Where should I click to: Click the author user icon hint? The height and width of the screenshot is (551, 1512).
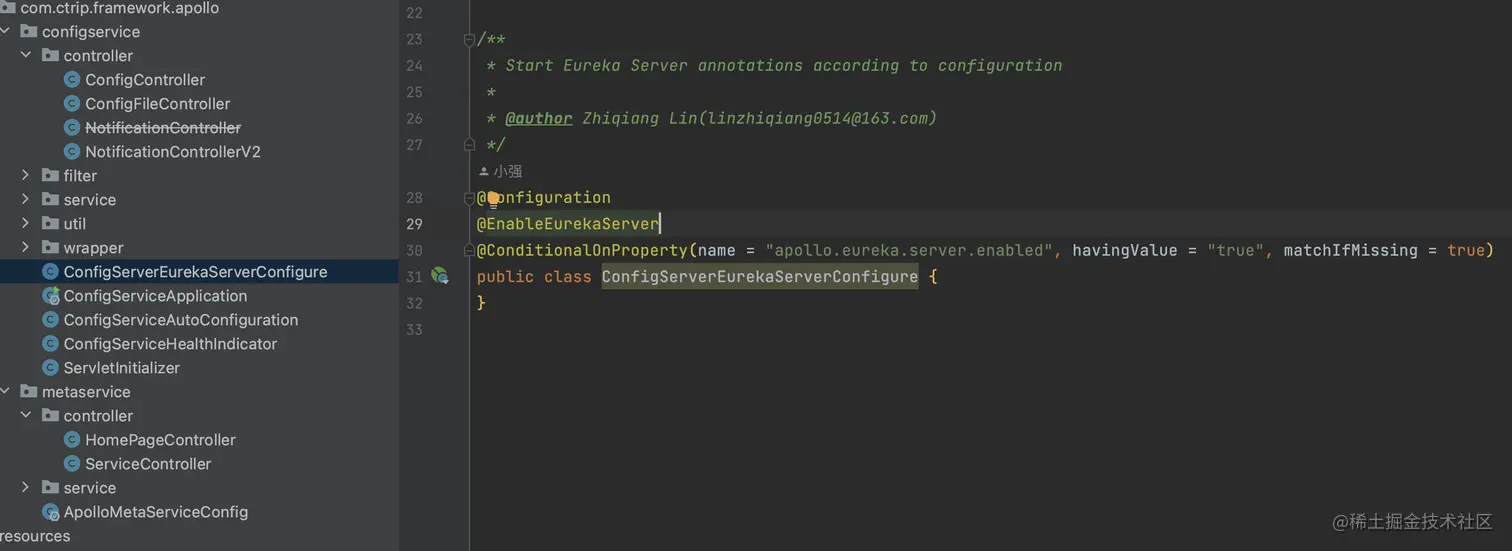click(485, 172)
